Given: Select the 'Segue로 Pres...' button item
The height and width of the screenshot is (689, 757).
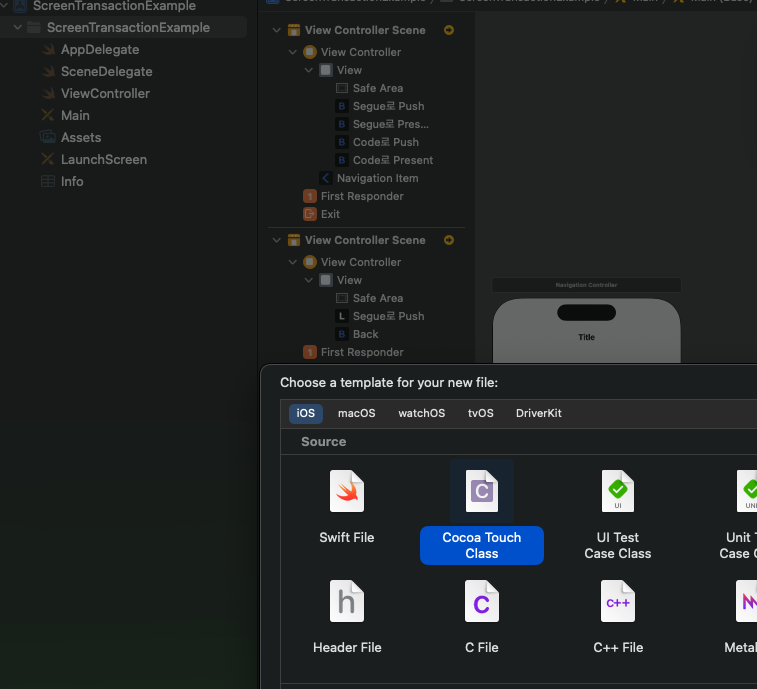Looking at the screenshot, I should pyautogui.click(x=390, y=124).
